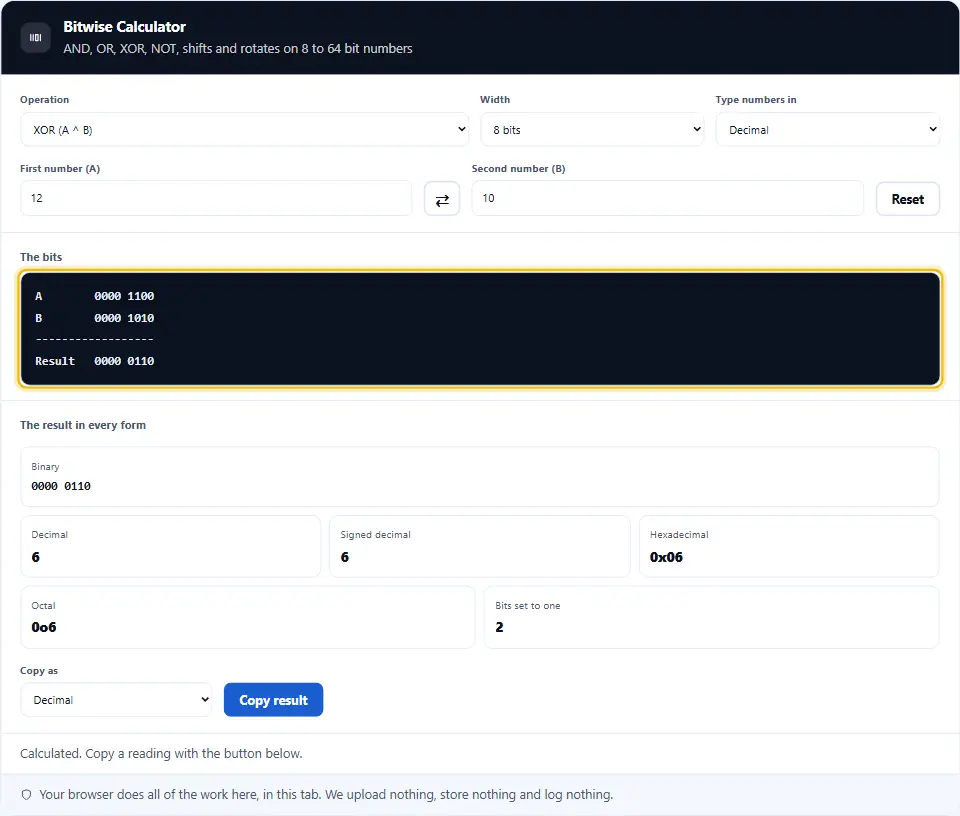
Task: Focus the Second number (B) input field
Action: pyautogui.click(x=667, y=198)
